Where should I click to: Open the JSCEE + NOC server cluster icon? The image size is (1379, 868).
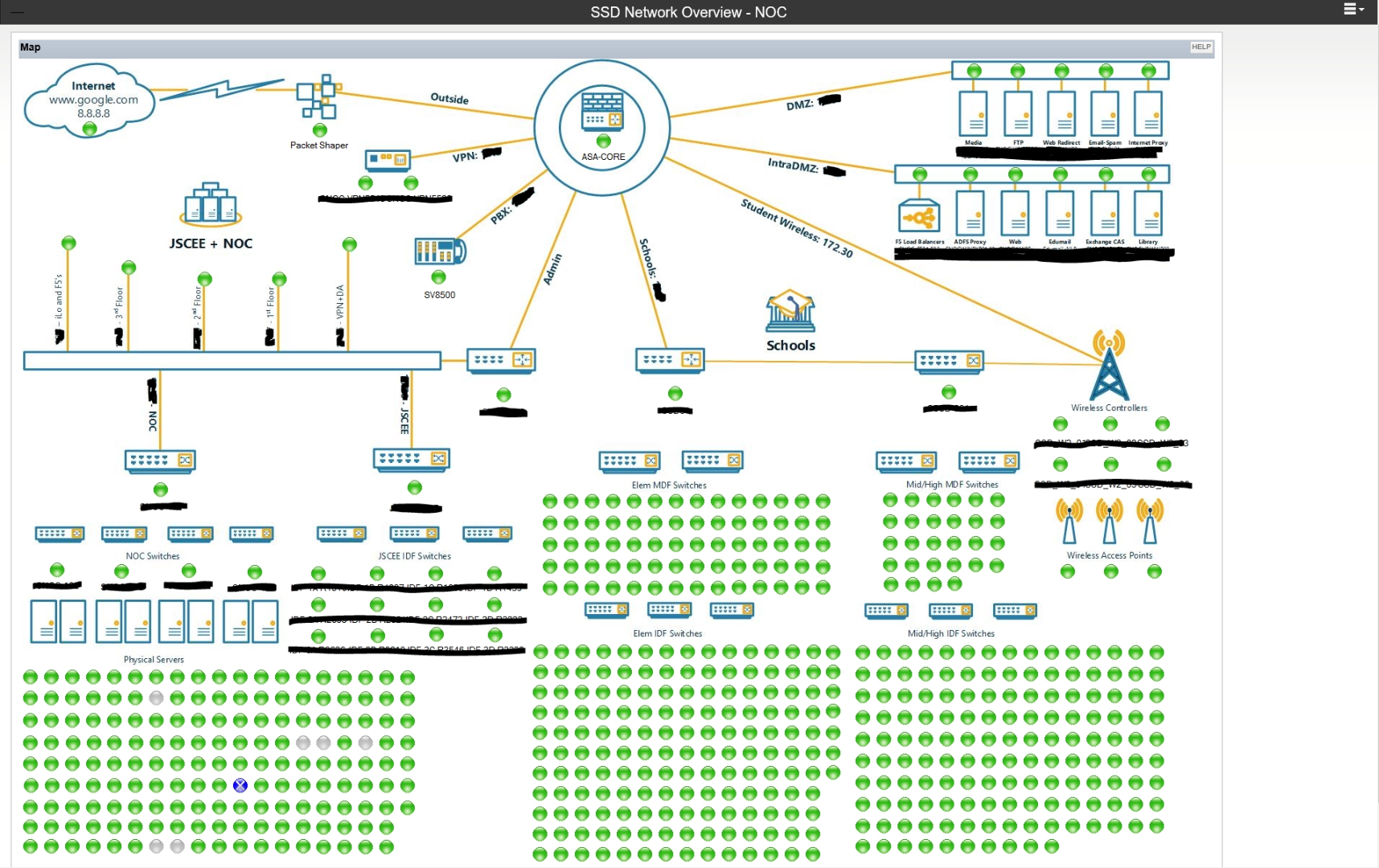pos(211,204)
